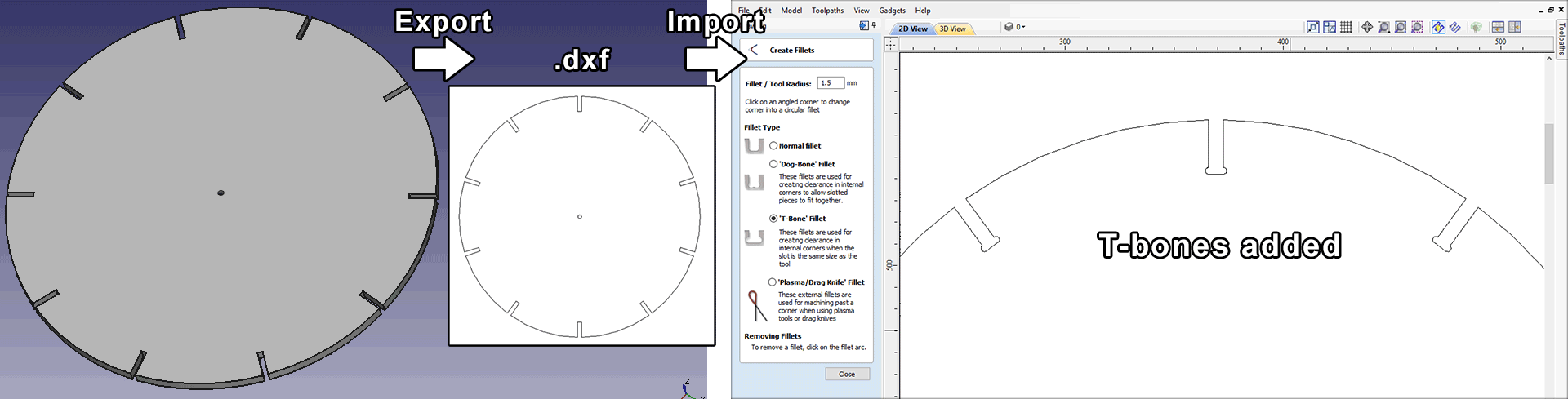Image resolution: width=1568 pixels, height=399 pixels.
Task: Choose the 'Plasma/Drag Knife' Fillet option
Action: 773,282
